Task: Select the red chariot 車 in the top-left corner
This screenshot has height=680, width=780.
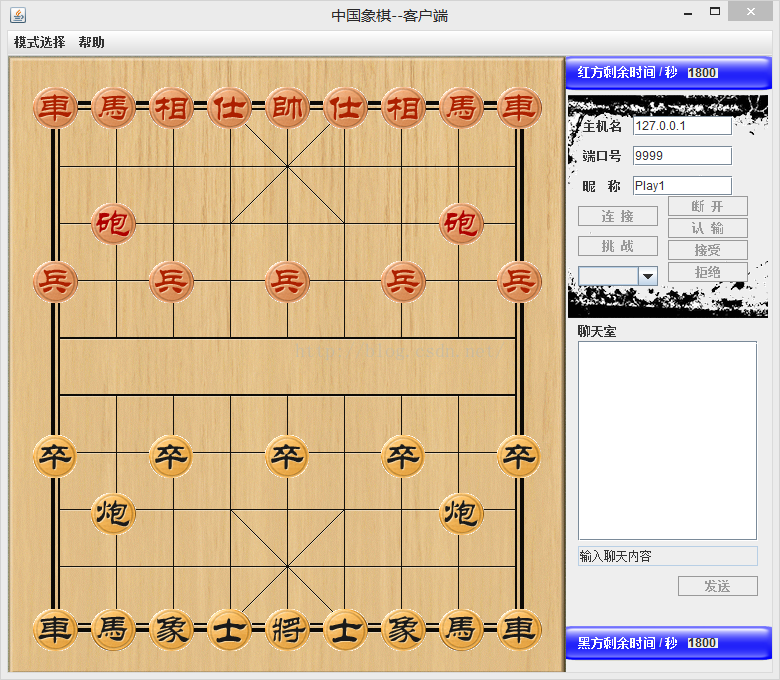Action: (55, 108)
